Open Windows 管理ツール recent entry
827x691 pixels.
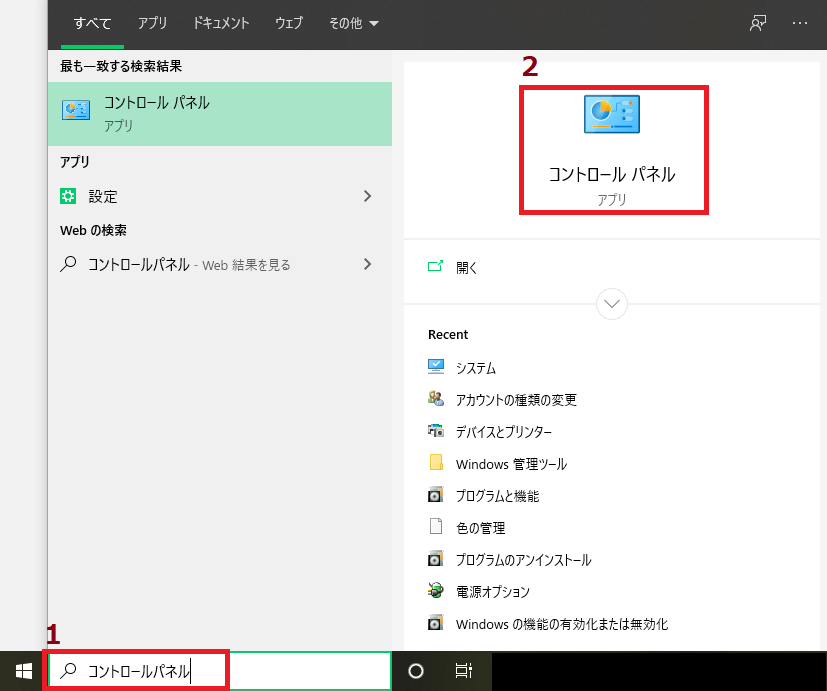tap(512, 464)
